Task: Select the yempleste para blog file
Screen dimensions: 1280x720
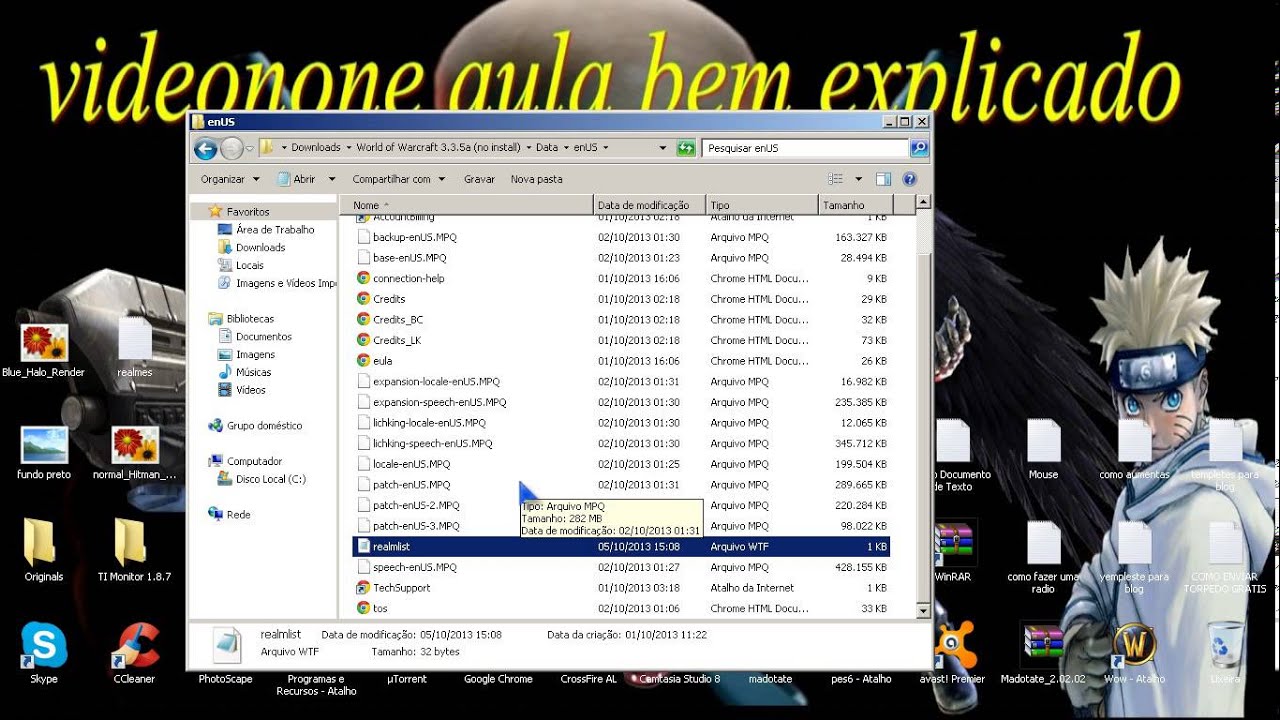Action: click(1134, 557)
